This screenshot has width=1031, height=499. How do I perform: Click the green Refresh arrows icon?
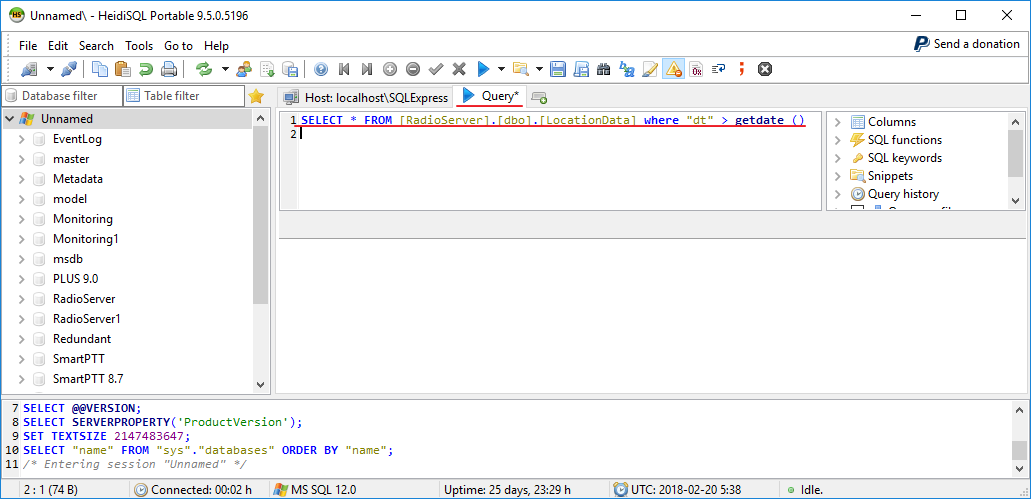click(204, 69)
